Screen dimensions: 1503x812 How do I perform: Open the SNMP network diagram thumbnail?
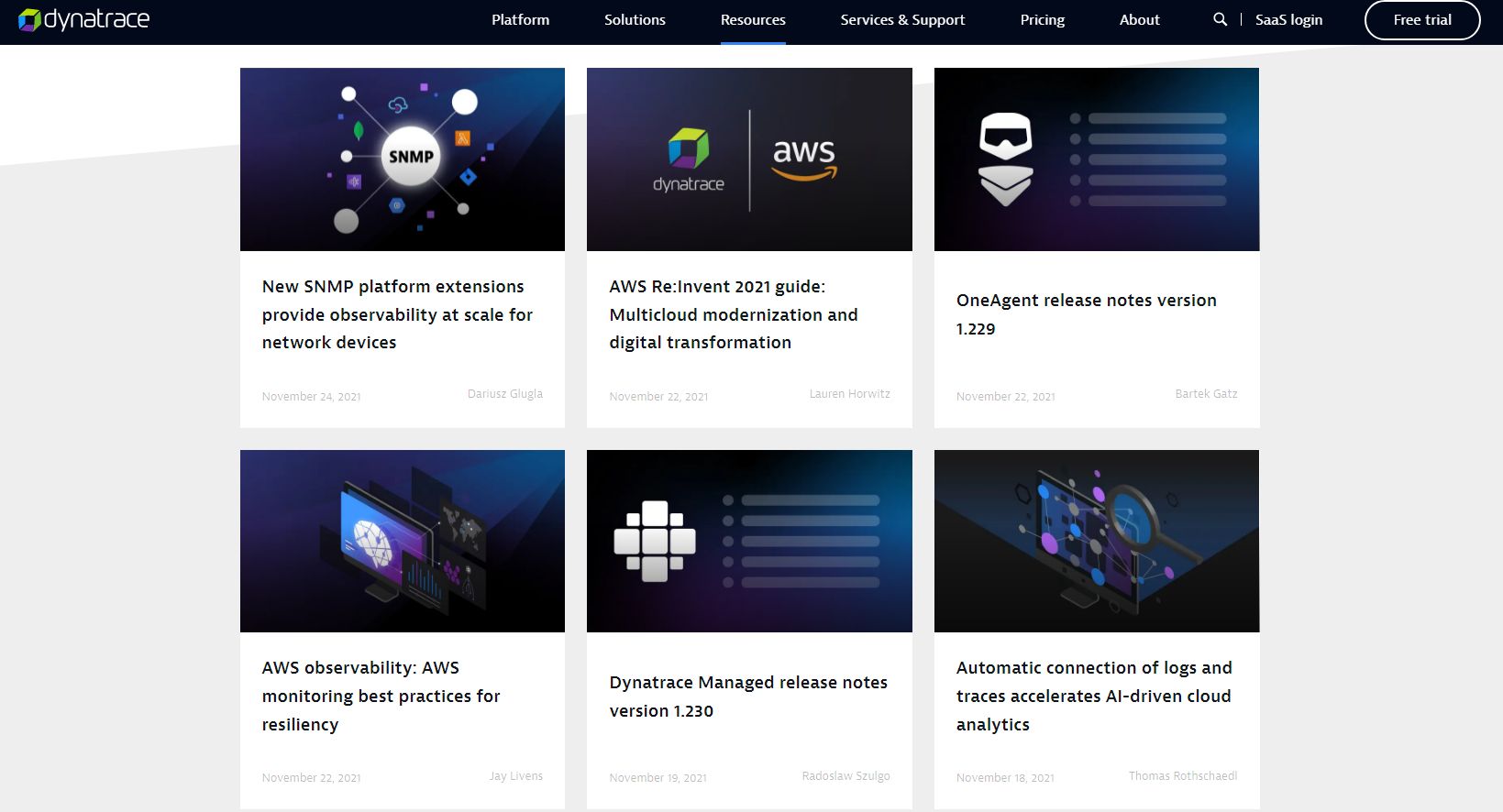pos(402,159)
